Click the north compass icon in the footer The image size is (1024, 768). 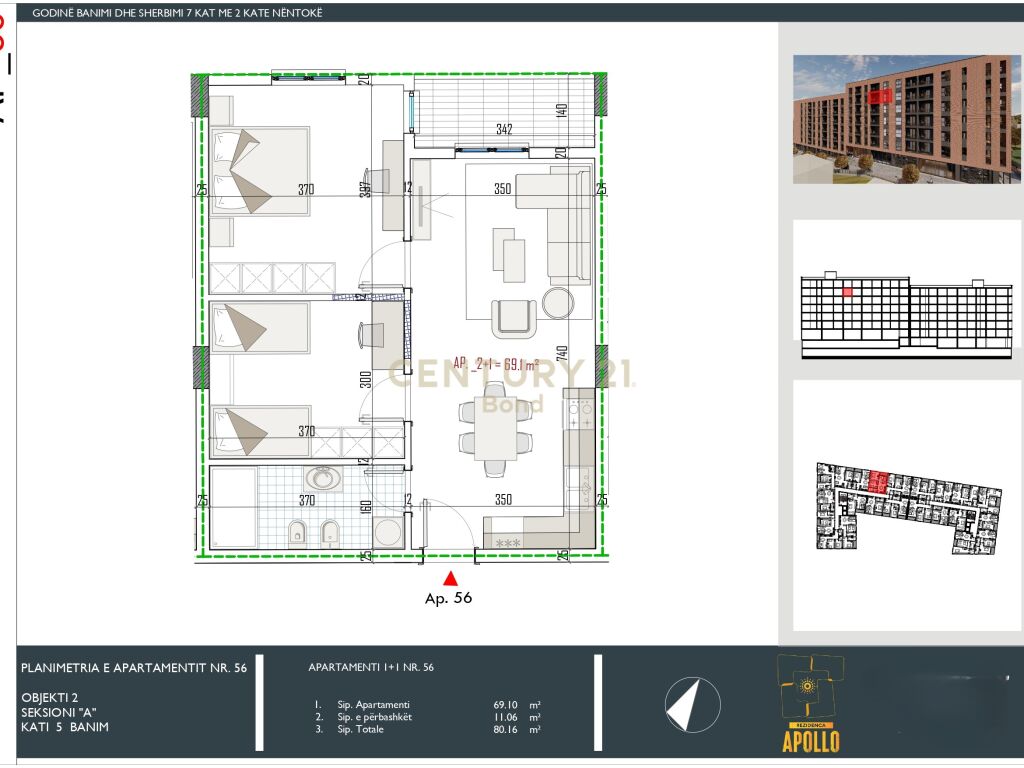tap(689, 703)
